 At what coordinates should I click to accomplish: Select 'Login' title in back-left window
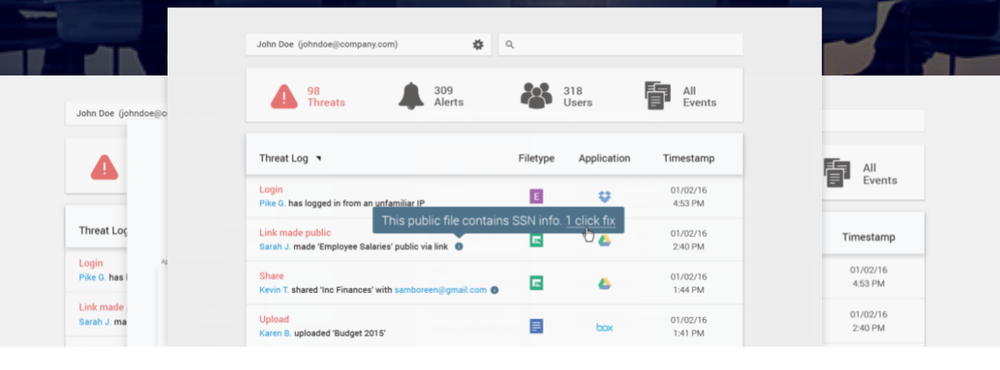coord(91,263)
